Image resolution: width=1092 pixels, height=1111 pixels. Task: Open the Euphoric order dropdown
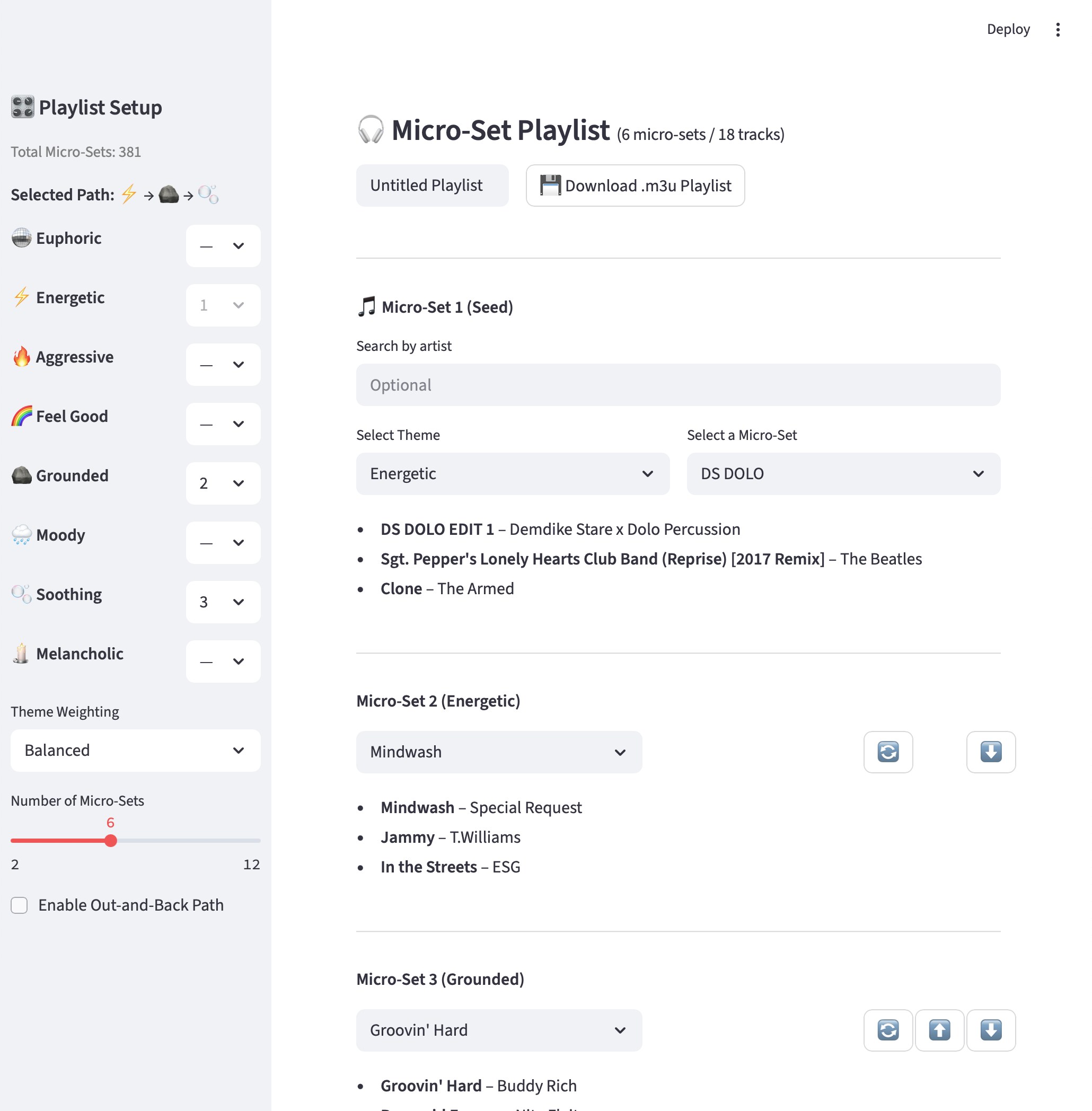tap(223, 246)
